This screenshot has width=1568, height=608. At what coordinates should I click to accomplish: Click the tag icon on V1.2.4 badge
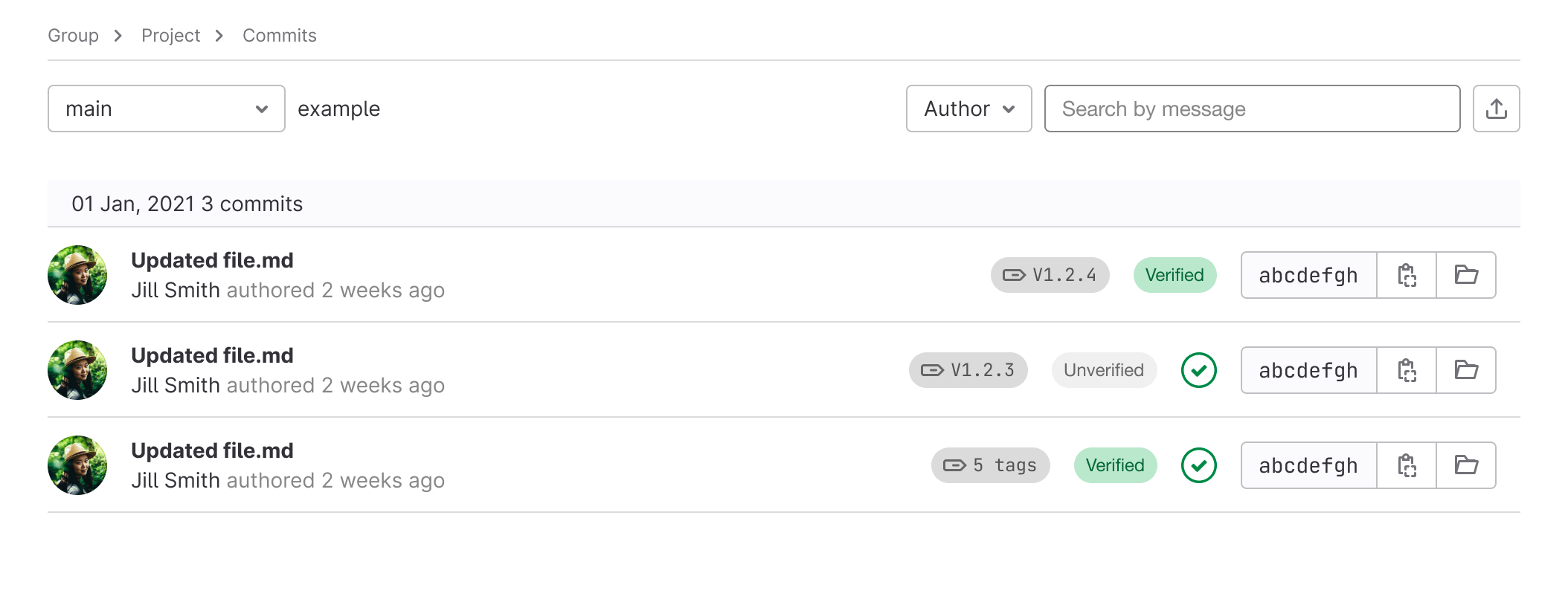point(1012,275)
